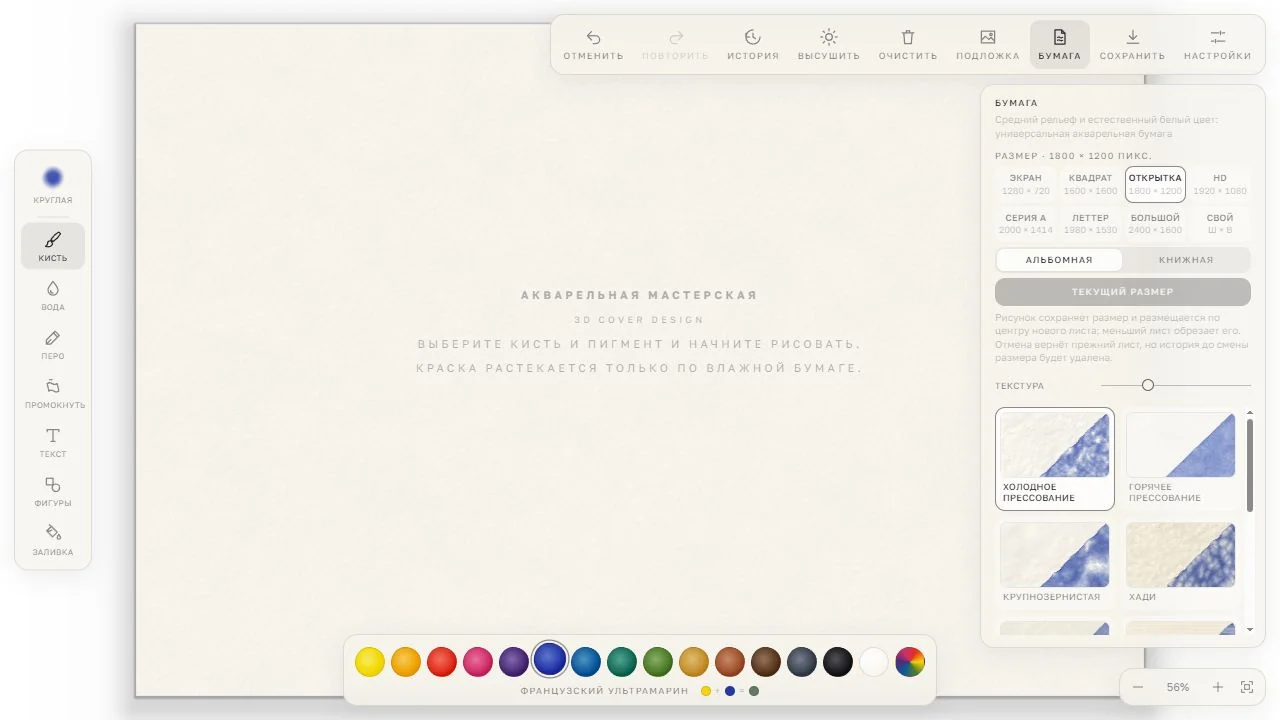The width and height of the screenshot is (1280, 720).
Task: Fit canvas to screen icon
Action: click(1247, 687)
